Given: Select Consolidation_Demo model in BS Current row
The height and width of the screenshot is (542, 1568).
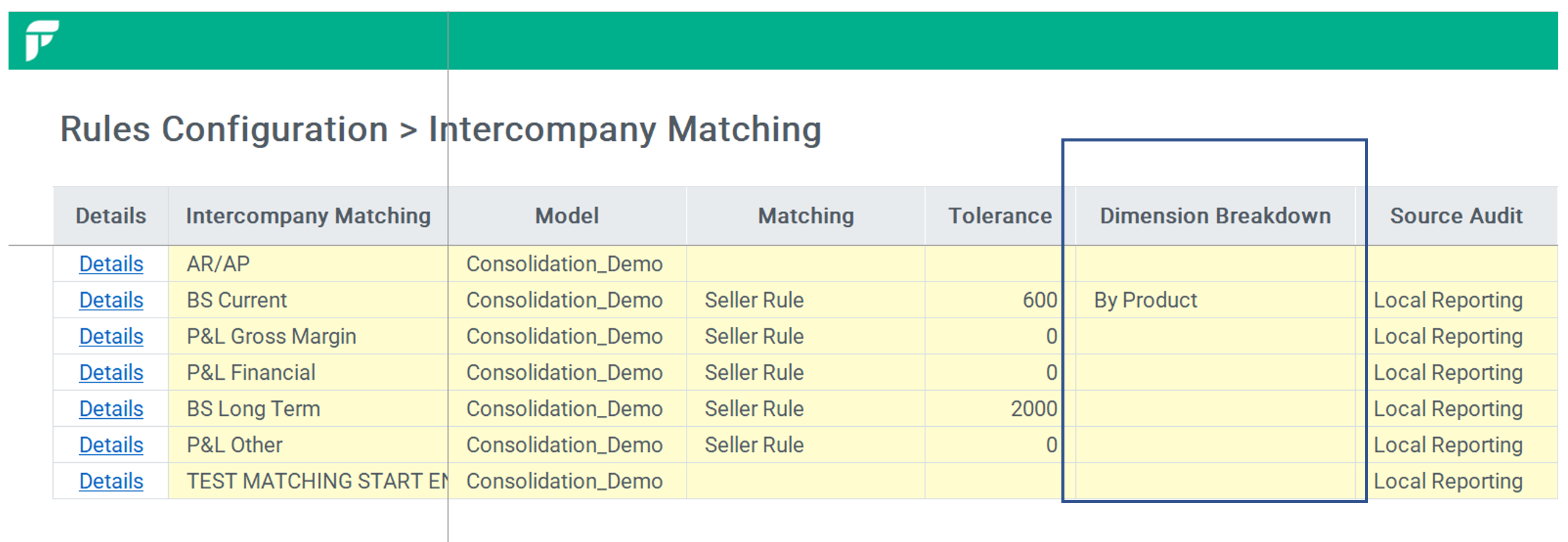Looking at the screenshot, I should coord(567,300).
